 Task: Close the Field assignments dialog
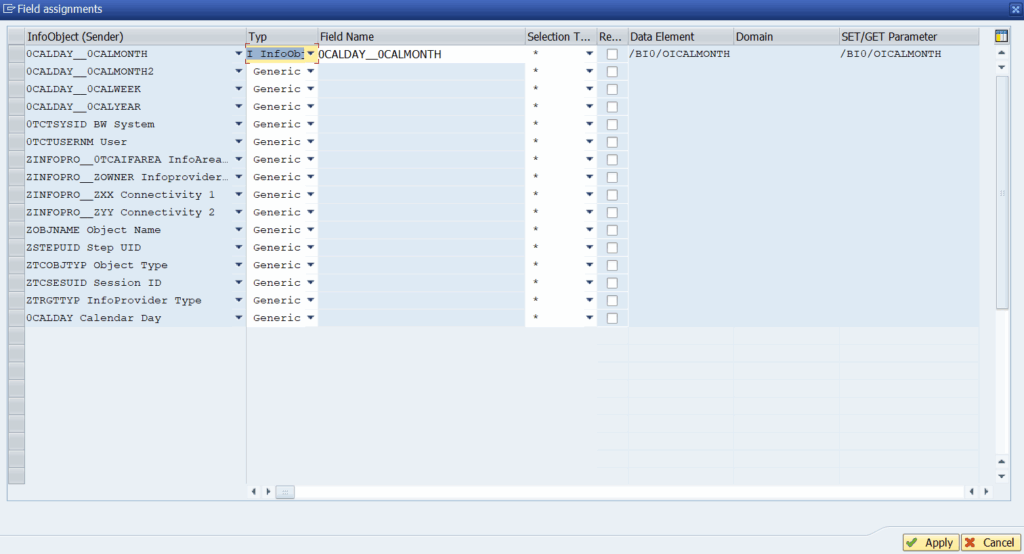click(1016, 9)
